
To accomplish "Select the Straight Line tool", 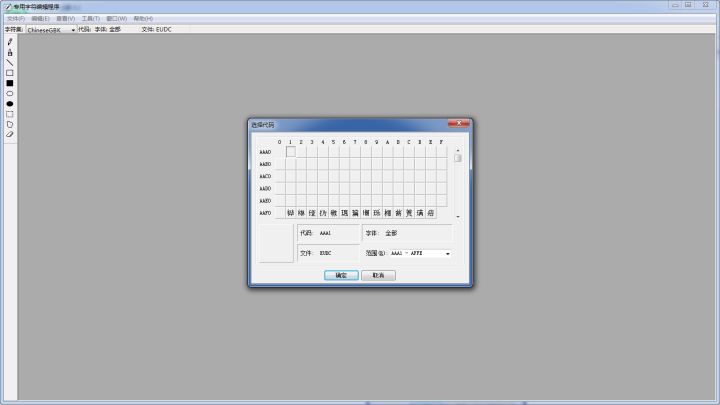I will click(x=10, y=62).
